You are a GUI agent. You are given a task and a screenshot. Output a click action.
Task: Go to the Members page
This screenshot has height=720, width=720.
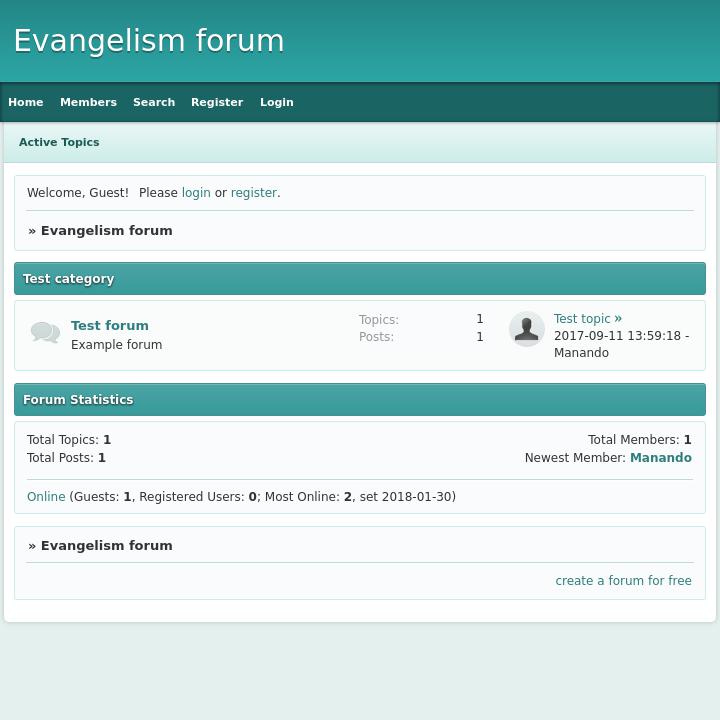click(x=88, y=102)
